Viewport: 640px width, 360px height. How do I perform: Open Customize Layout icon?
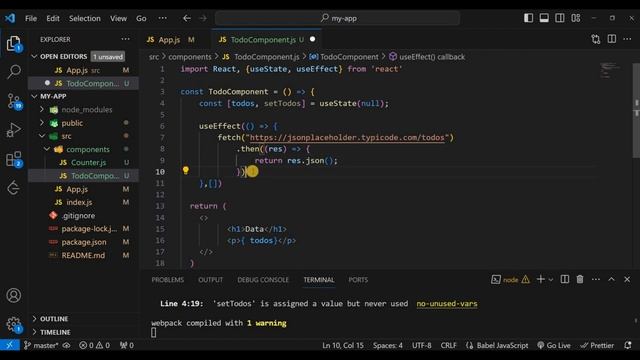pos(576,18)
